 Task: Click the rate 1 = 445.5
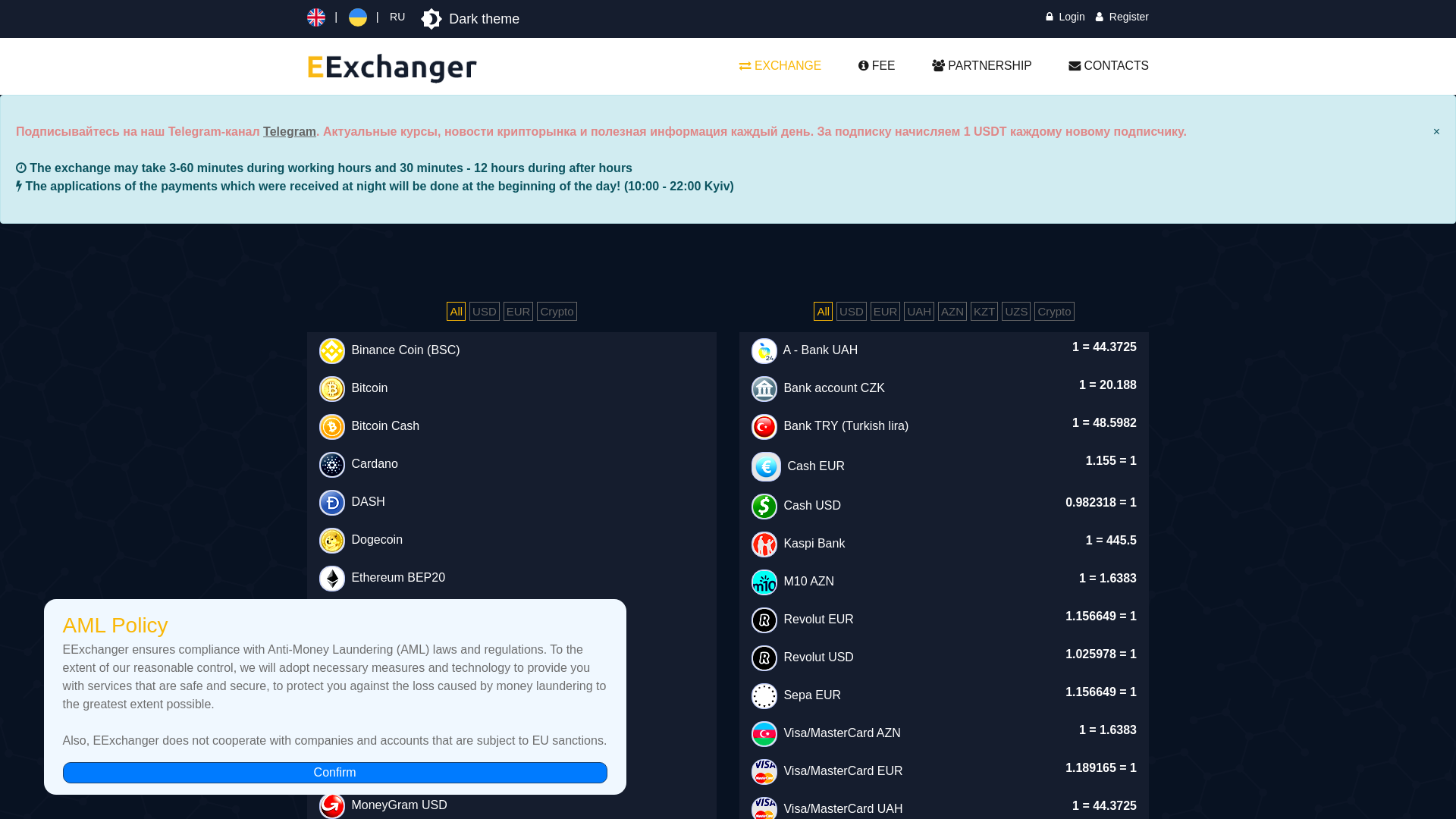pos(1111,541)
